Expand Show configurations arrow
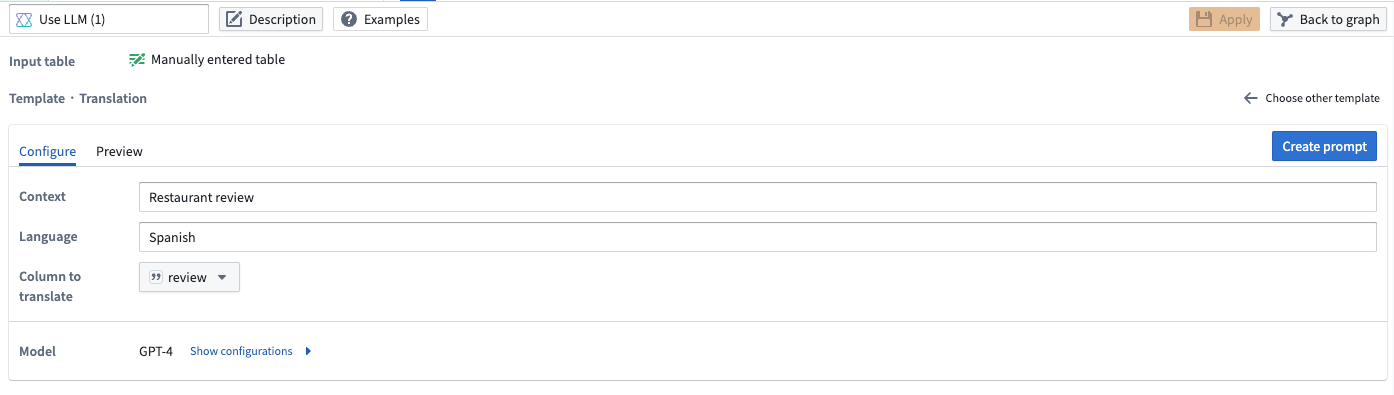Screen dimensions: 1394x395 coord(308,351)
